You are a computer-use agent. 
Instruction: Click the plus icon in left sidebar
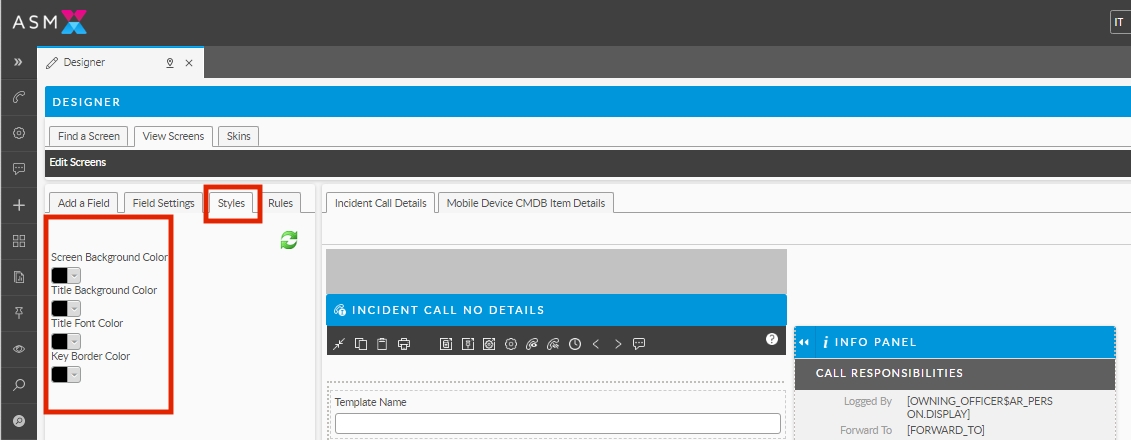point(18,205)
